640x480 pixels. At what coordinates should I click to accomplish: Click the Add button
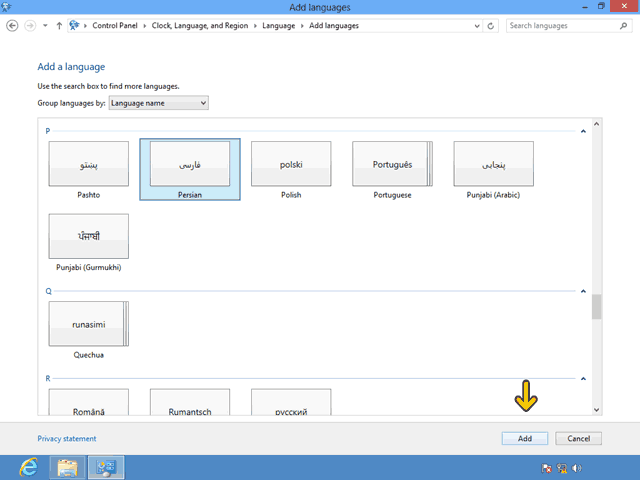[x=524, y=438]
